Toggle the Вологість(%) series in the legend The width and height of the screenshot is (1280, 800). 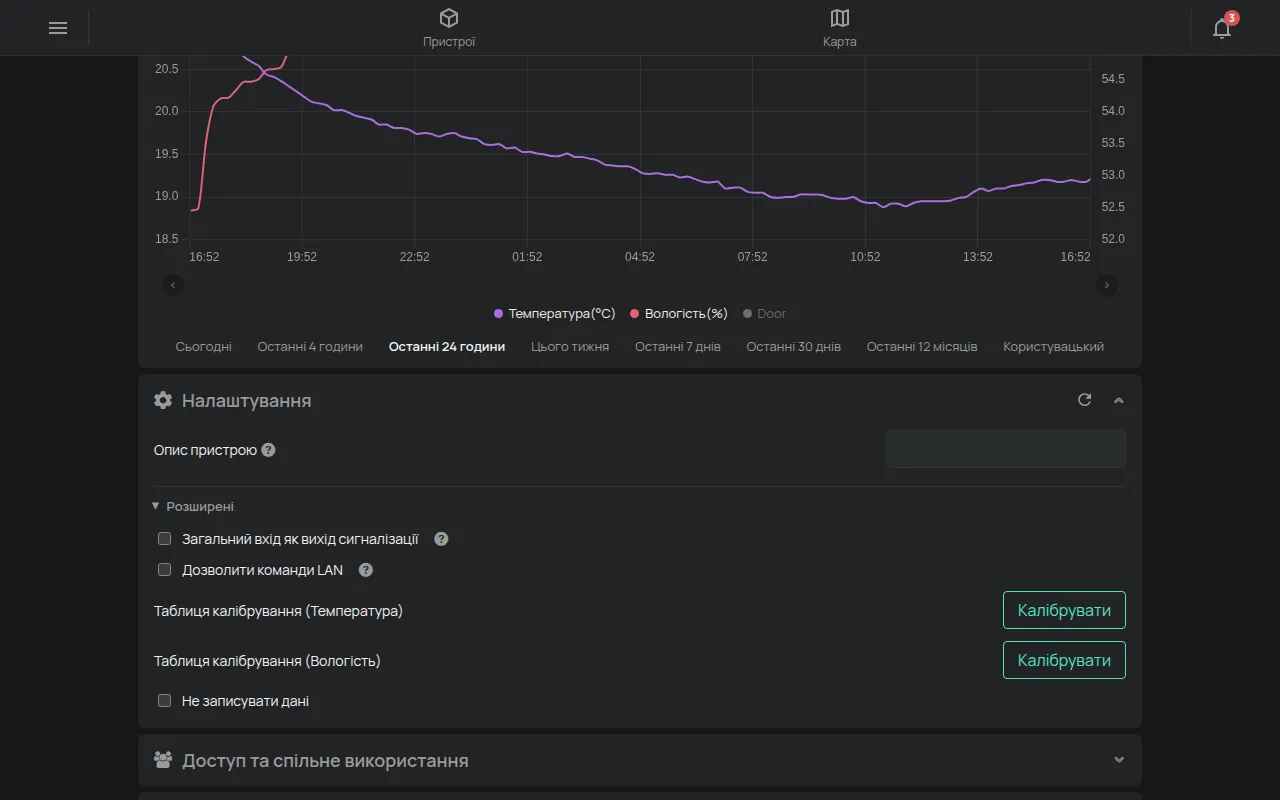point(678,314)
